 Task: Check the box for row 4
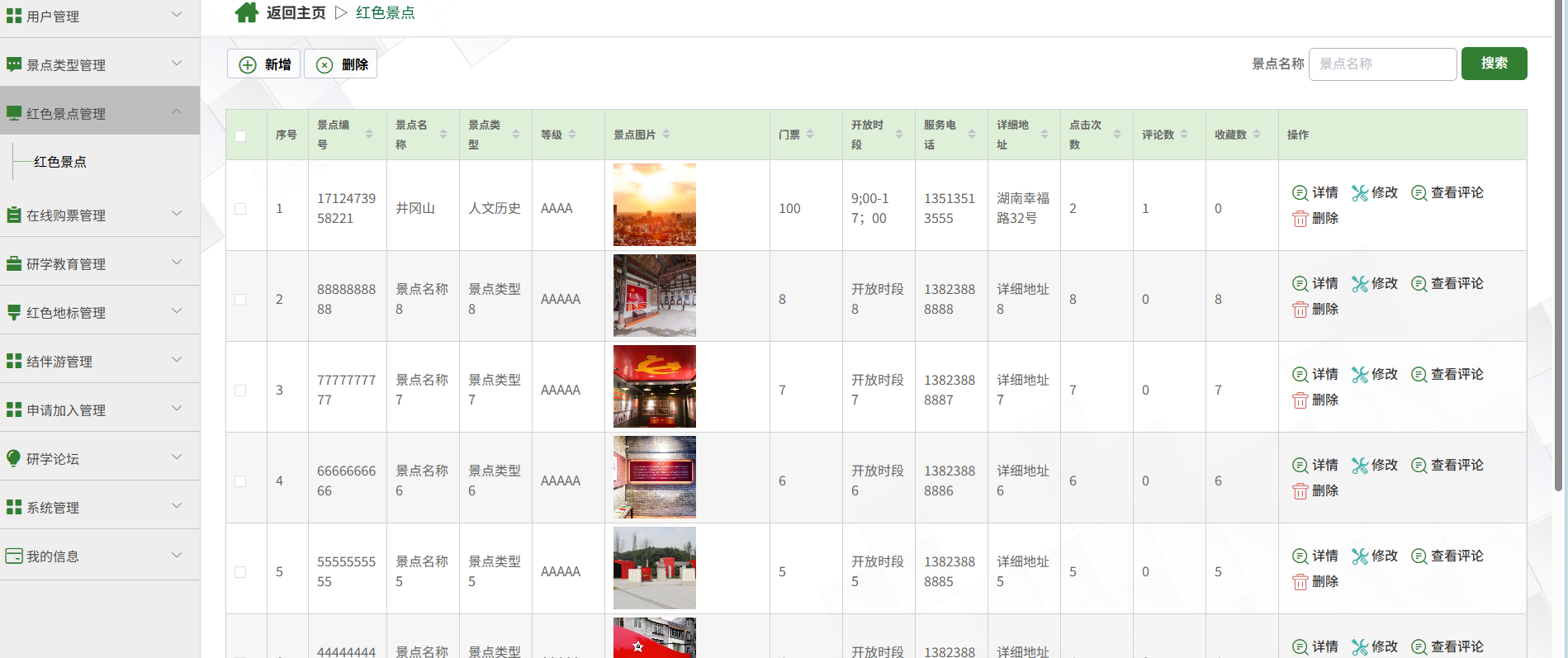pyautogui.click(x=240, y=481)
